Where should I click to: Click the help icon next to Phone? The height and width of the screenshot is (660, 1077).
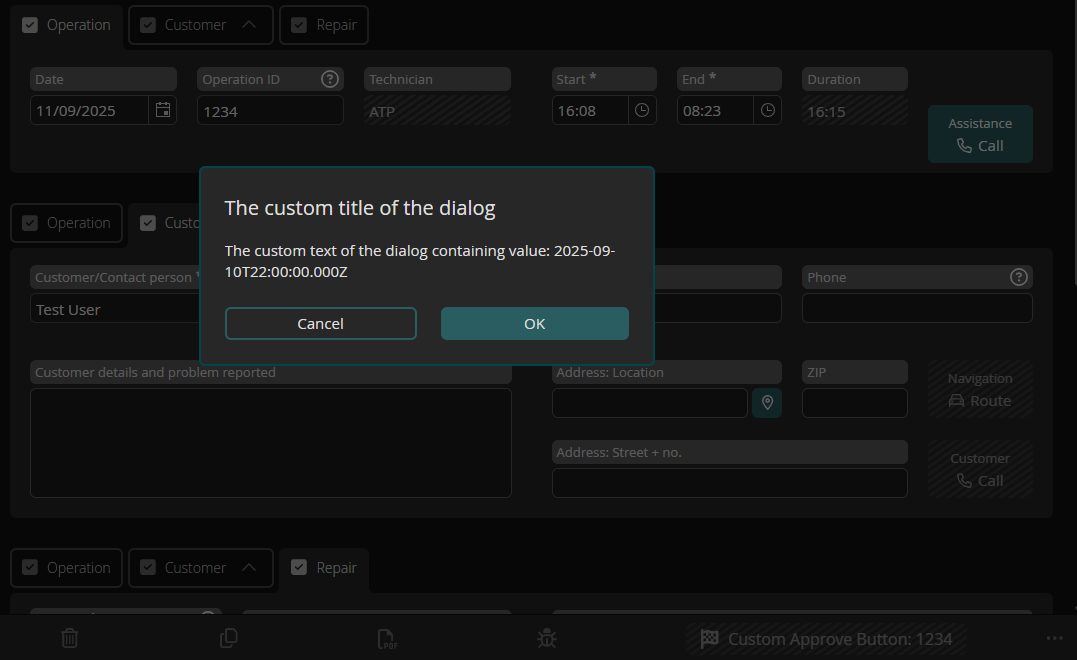pos(1018,277)
